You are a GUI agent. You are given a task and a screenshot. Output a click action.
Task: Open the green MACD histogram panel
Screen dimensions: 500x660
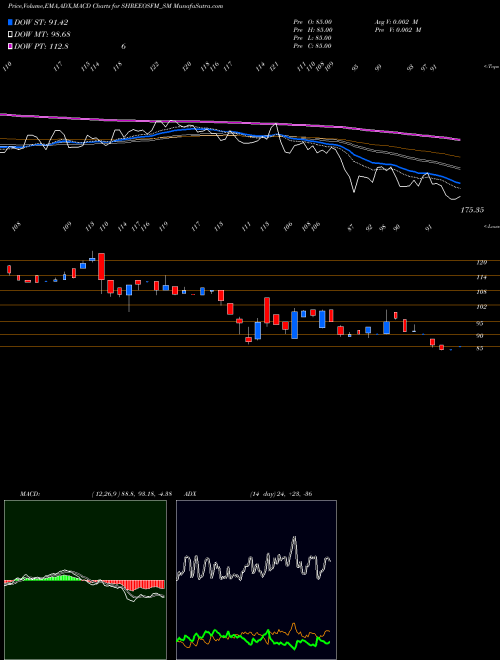tap(85, 580)
